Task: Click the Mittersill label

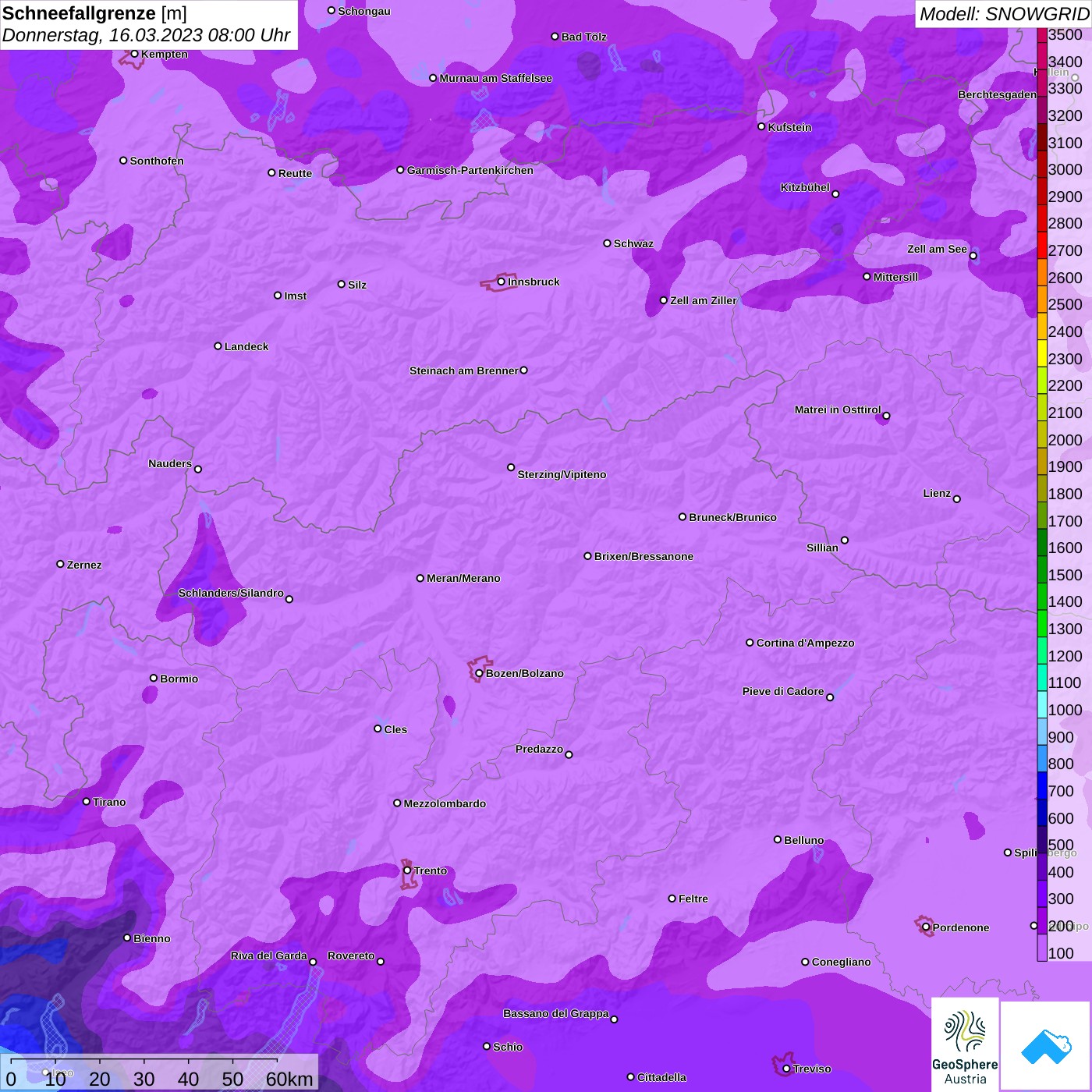Action: (x=895, y=277)
